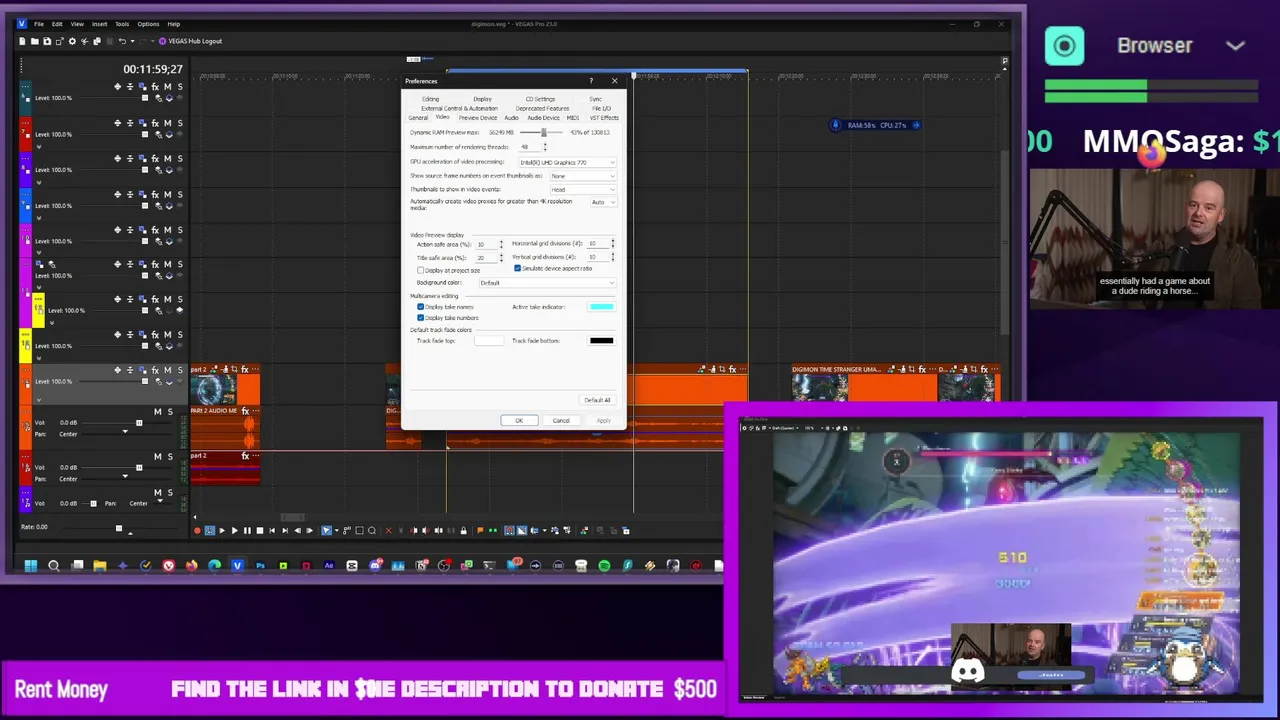Click the Title safe area input field
The width and height of the screenshot is (1280, 720).
coord(486,258)
